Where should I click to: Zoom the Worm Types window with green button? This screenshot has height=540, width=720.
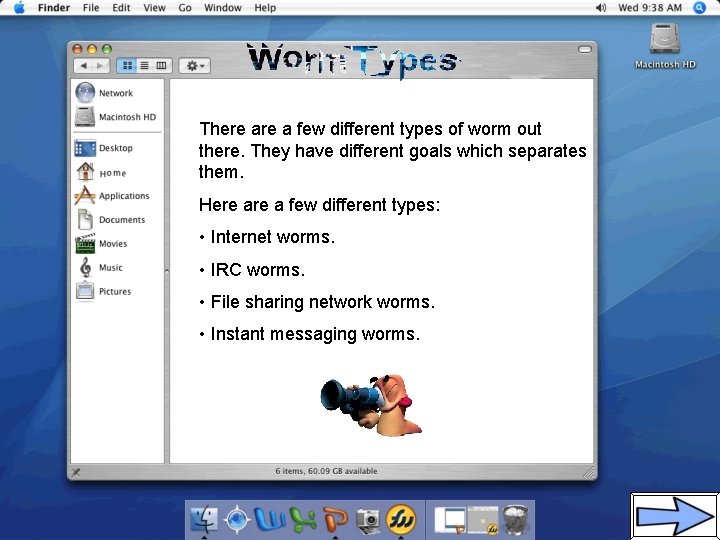pyautogui.click(x=107, y=49)
